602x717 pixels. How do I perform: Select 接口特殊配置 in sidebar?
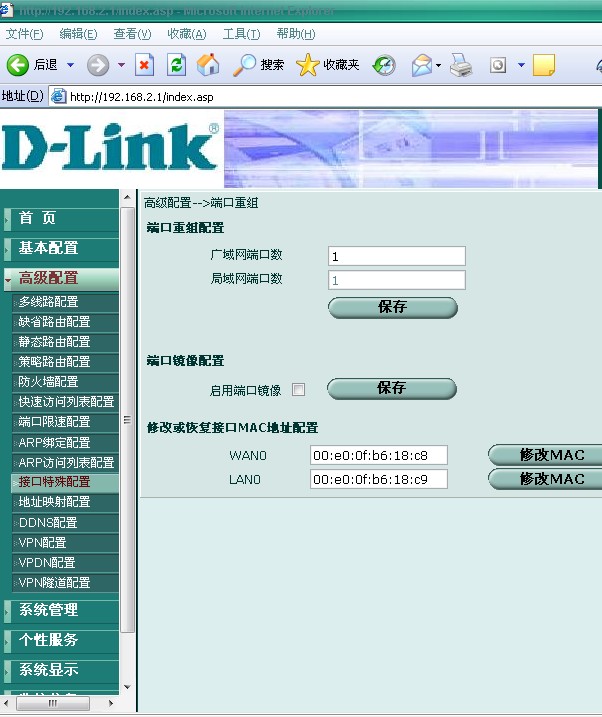click(x=65, y=482)
